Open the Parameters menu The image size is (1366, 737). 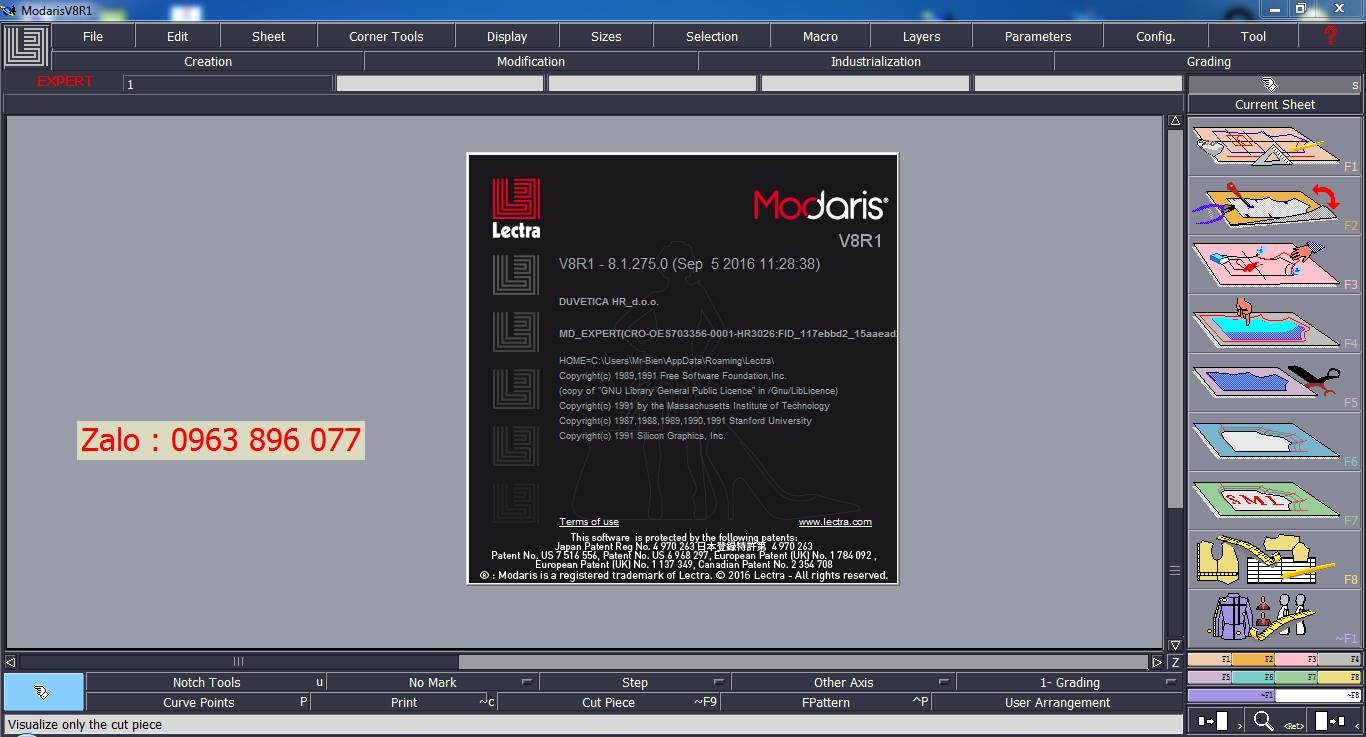click(x=1038, y=36)
